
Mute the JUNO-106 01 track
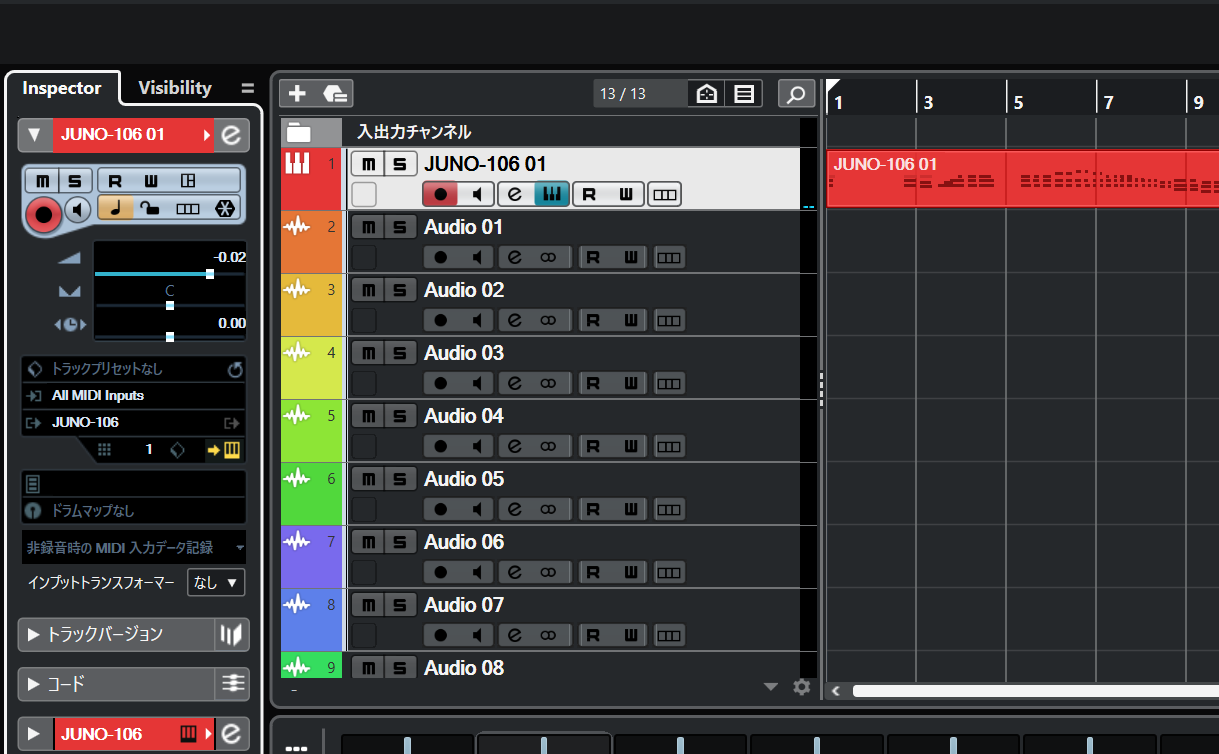pos(368,164)
